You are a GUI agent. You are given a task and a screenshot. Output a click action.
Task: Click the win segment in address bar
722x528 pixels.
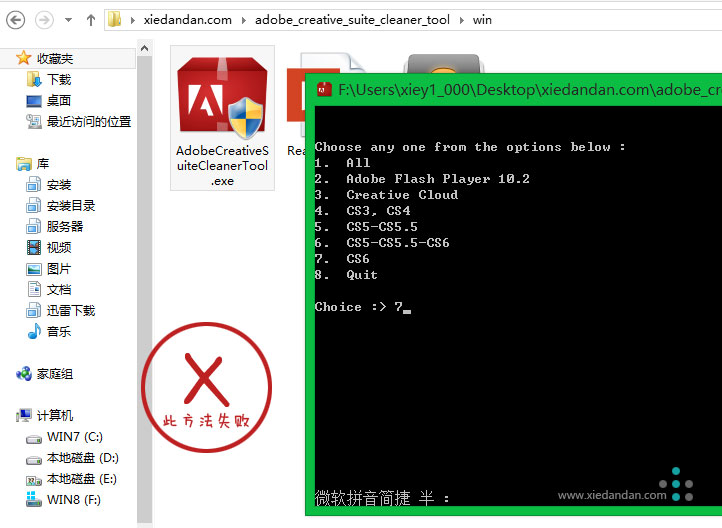click(482, 20)
